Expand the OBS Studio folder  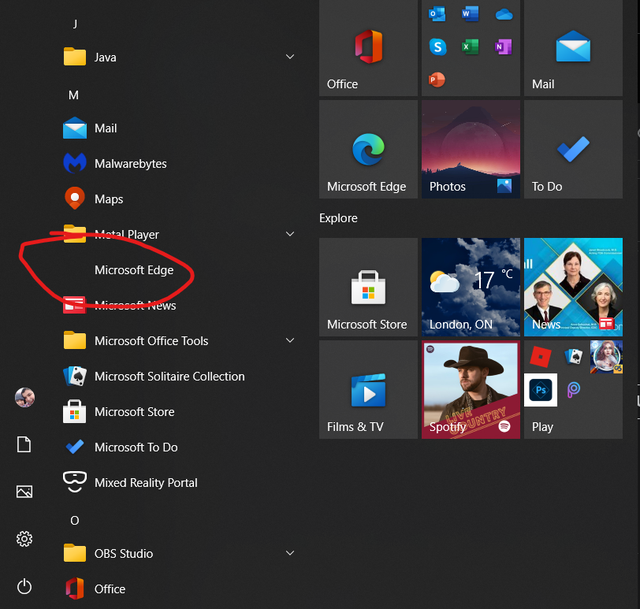[x=290, y=553]
